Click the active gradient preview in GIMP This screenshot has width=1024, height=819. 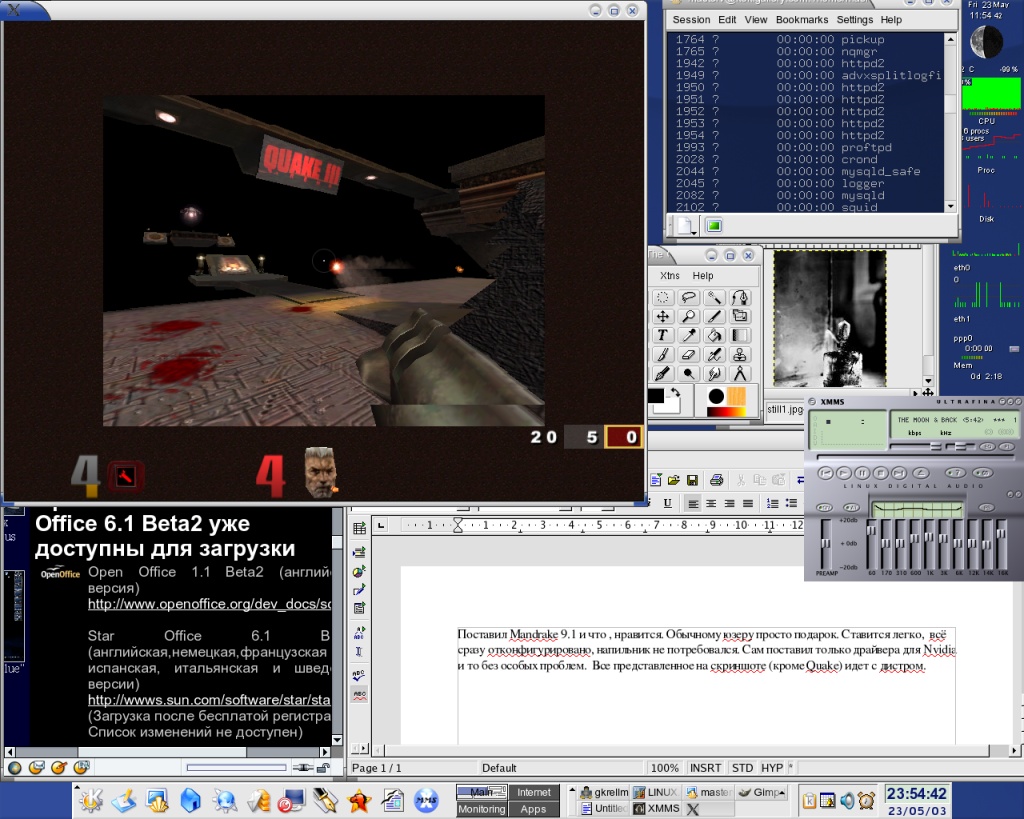point(726,411)
